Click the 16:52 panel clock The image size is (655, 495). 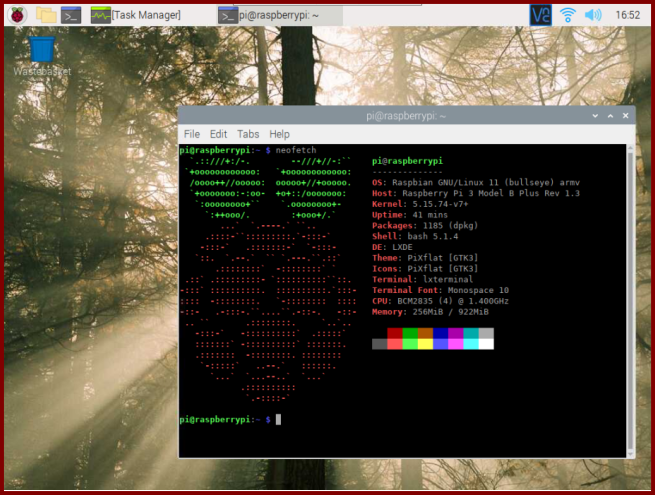pyautogui.click(x=627, y=15)
